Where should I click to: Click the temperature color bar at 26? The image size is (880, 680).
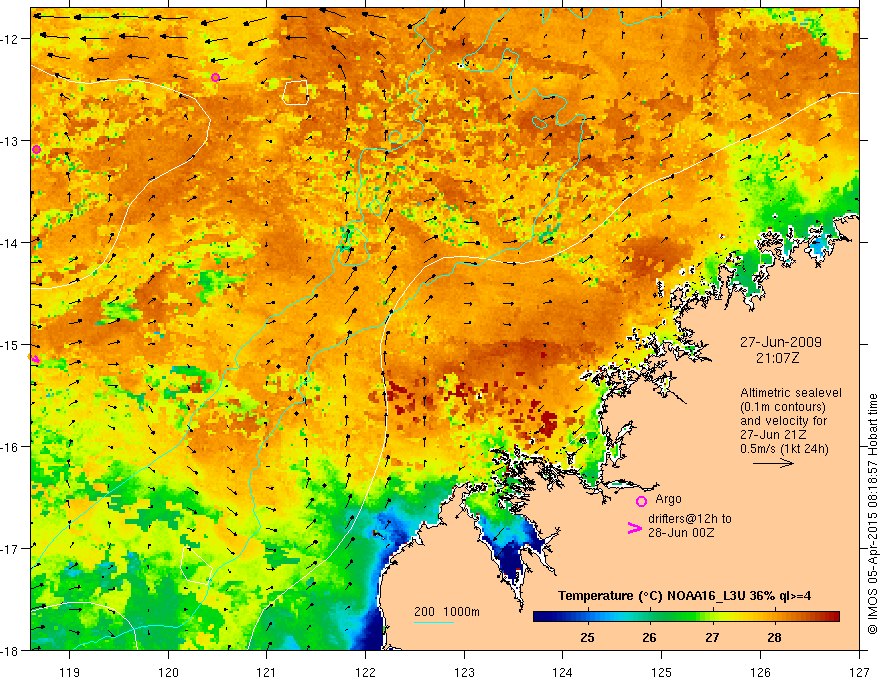[650, 617]
